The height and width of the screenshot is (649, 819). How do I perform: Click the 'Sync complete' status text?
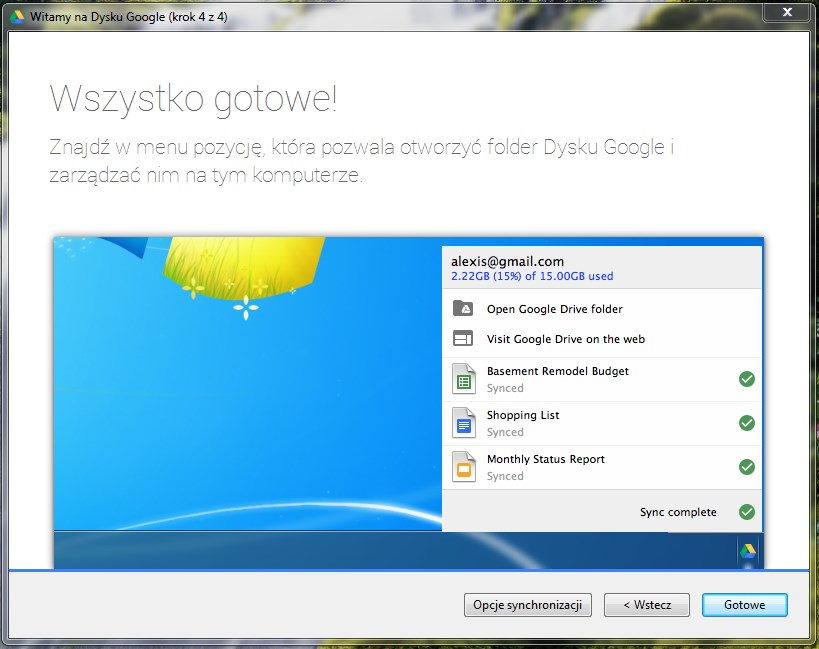[x=678, y=512]
